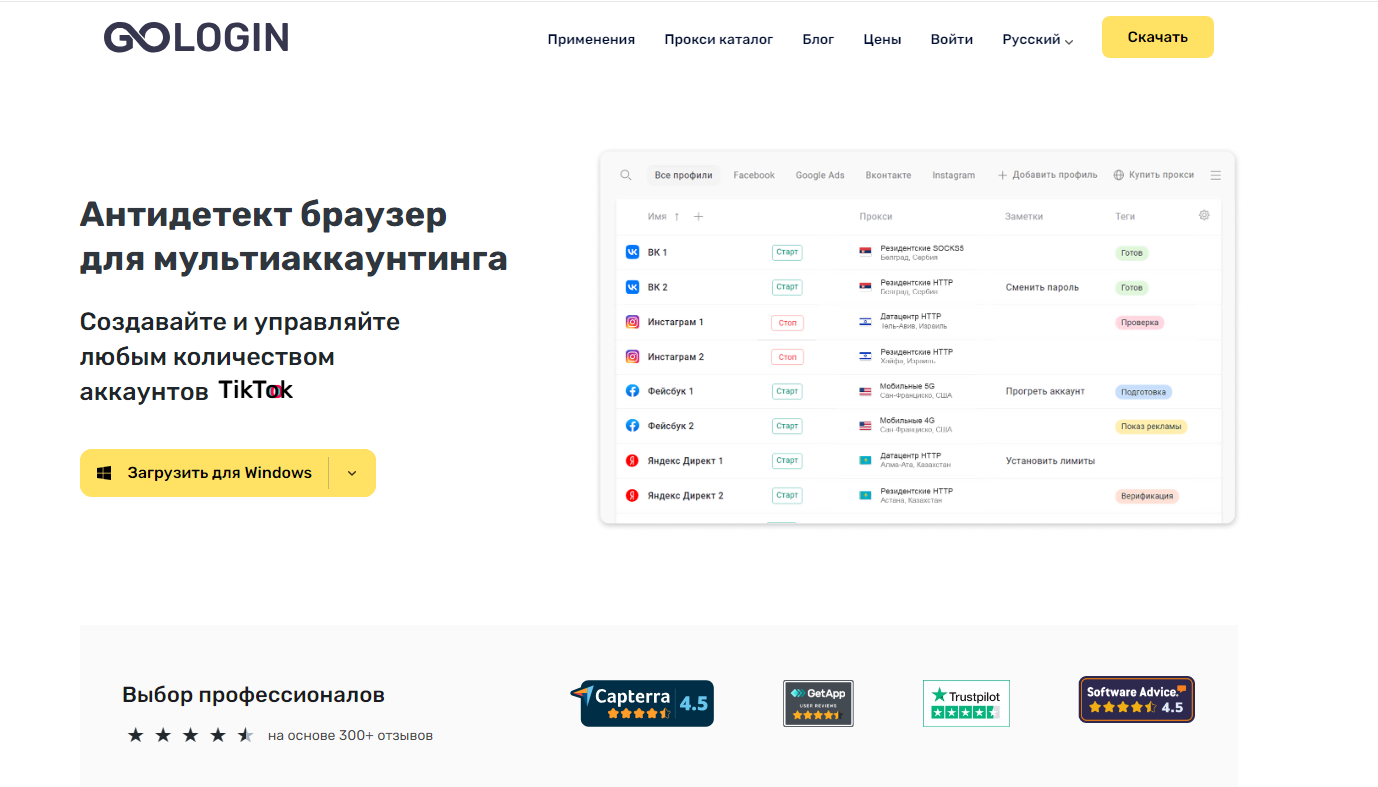
Task: Click the Теги column header
Action: tap(1125, 216)
